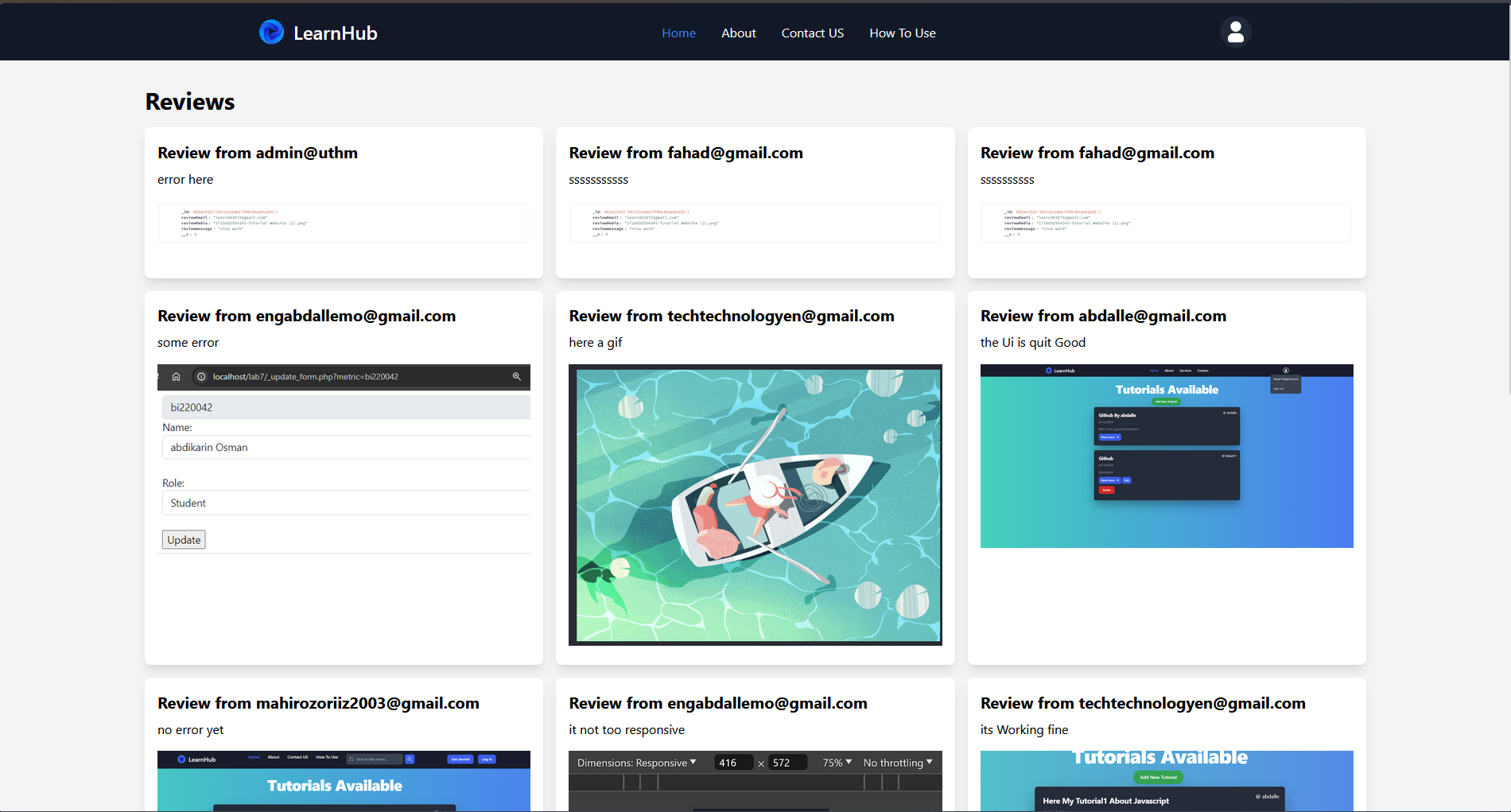Click the site info icon beside the localhost URL
Screen dimensions: 1511x812
tap(201, 376)
